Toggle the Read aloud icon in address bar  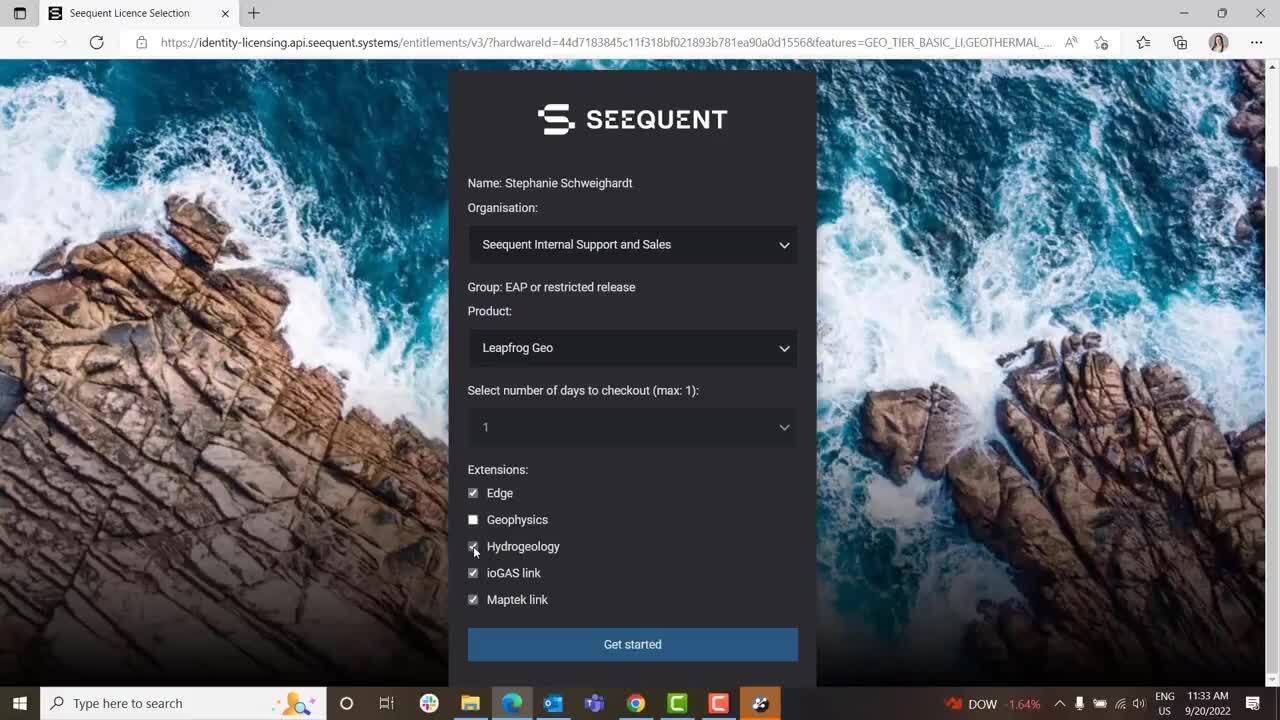[1071, 42]
